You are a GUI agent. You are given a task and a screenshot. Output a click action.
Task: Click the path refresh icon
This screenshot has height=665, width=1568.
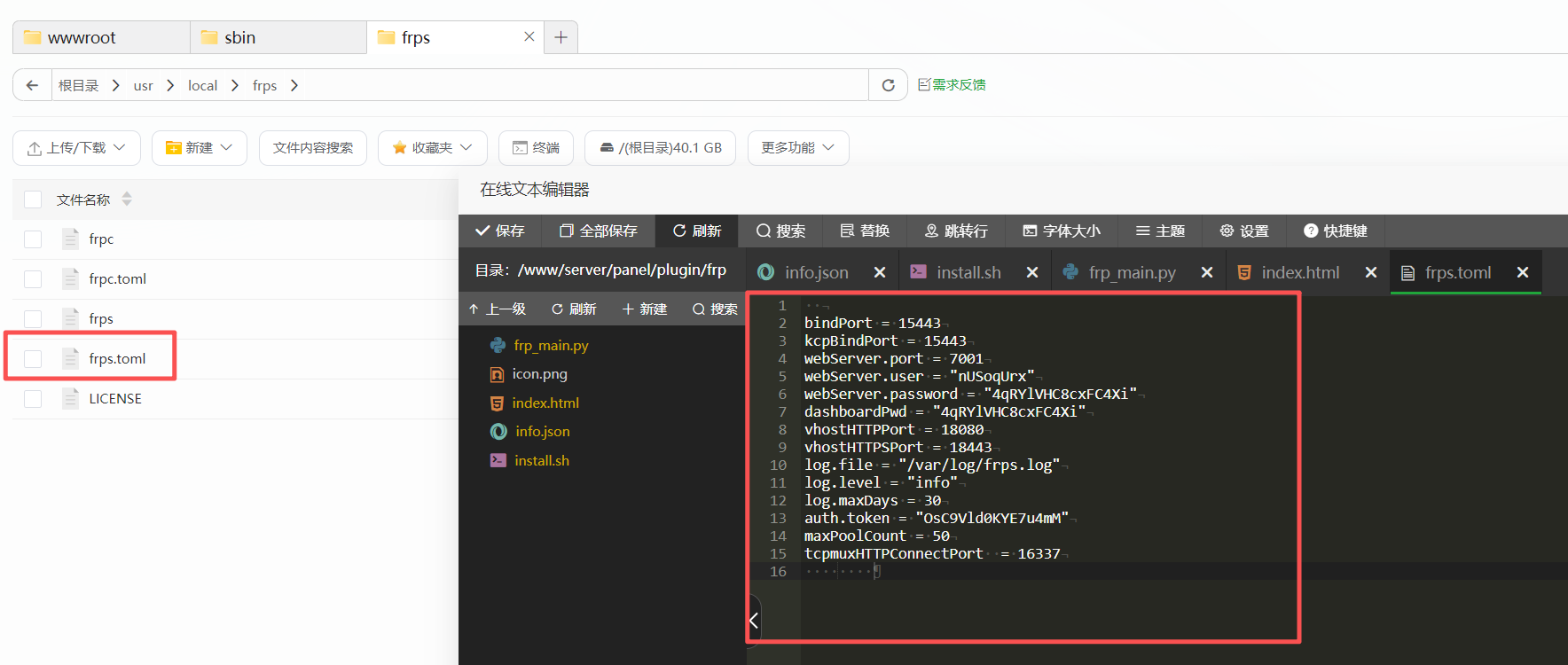(888, 85)
